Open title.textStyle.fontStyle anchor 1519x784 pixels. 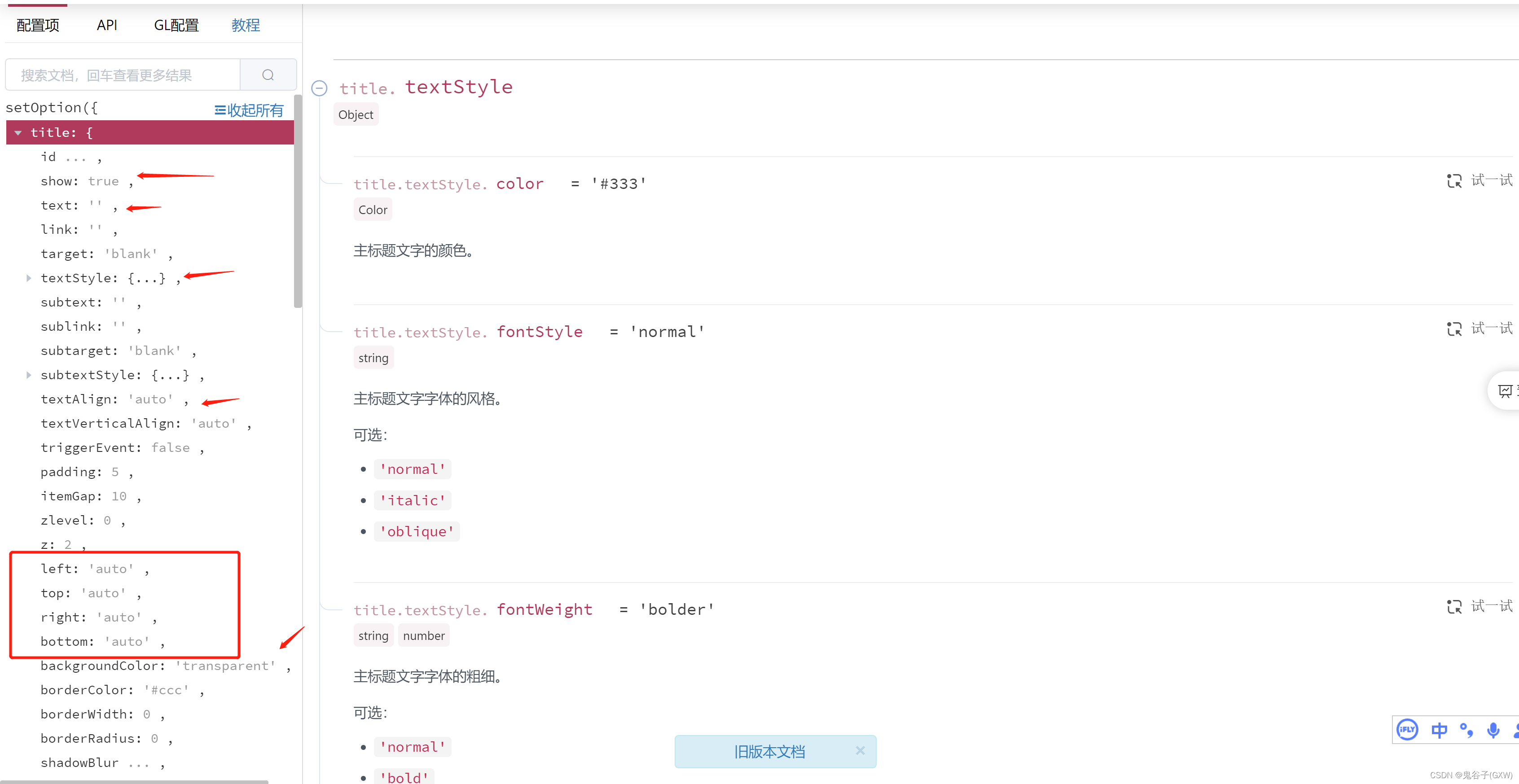point(468,332)
